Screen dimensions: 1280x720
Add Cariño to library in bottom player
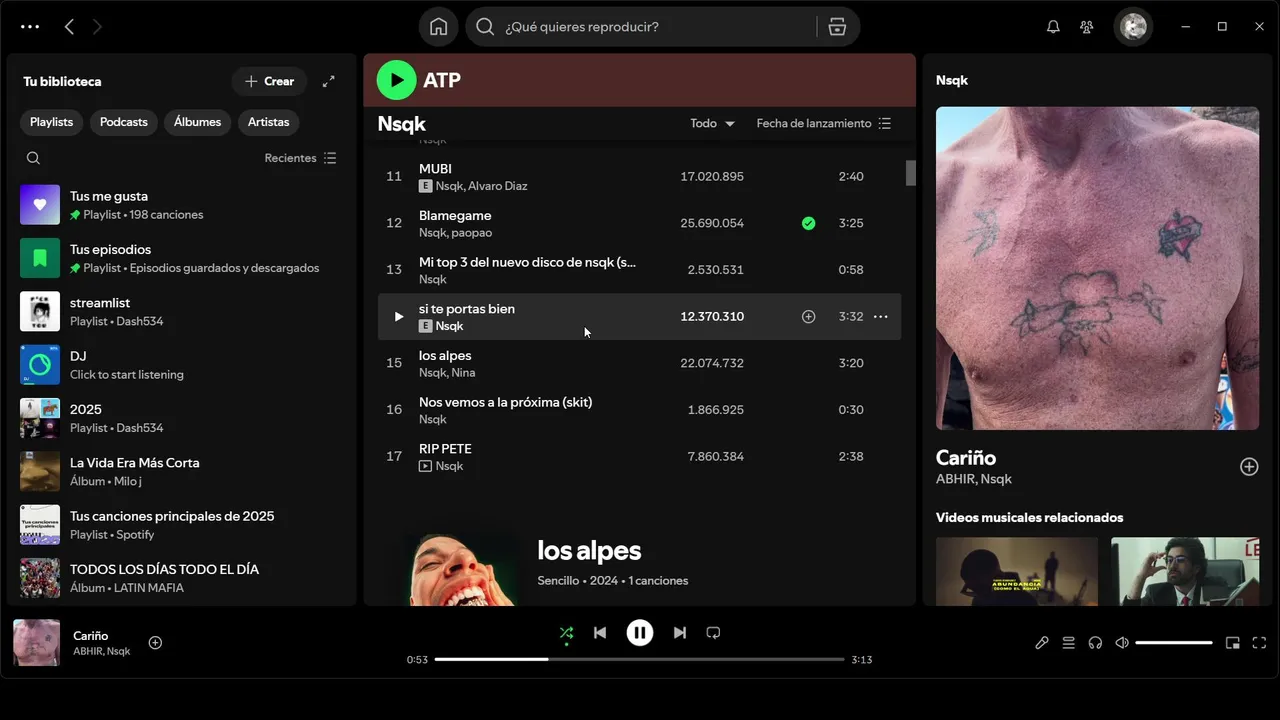click(155, 643)
